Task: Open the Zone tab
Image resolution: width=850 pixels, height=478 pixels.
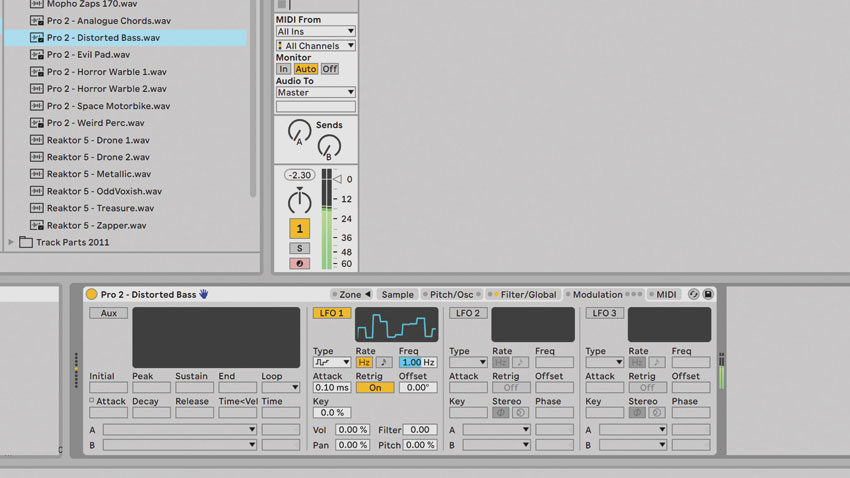Action: point(351,294)
